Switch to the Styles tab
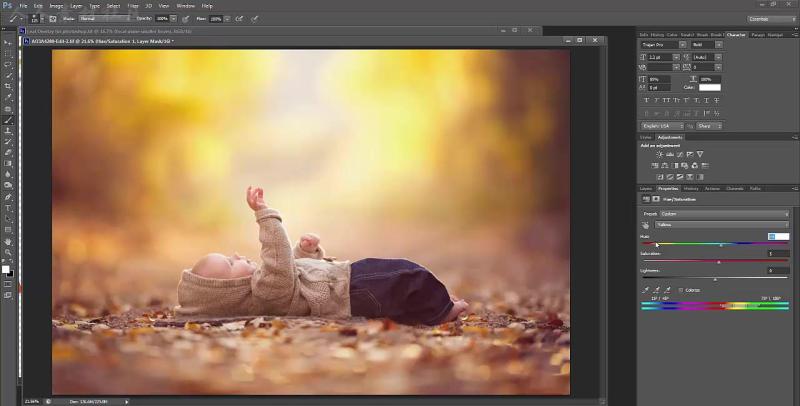Screen dimensions: 800x406 pyautogui.click(x=646, y=137)
